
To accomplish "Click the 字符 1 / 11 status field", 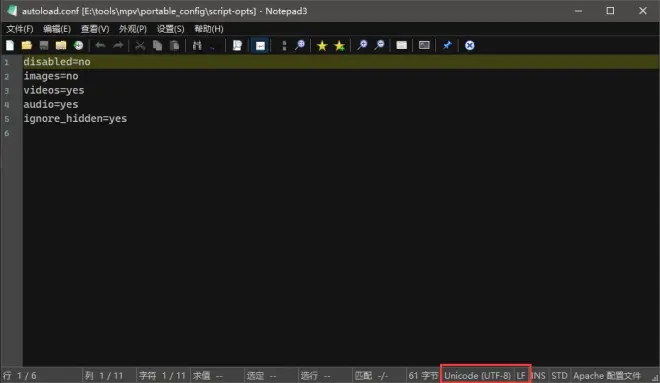I will pos(163,375).
